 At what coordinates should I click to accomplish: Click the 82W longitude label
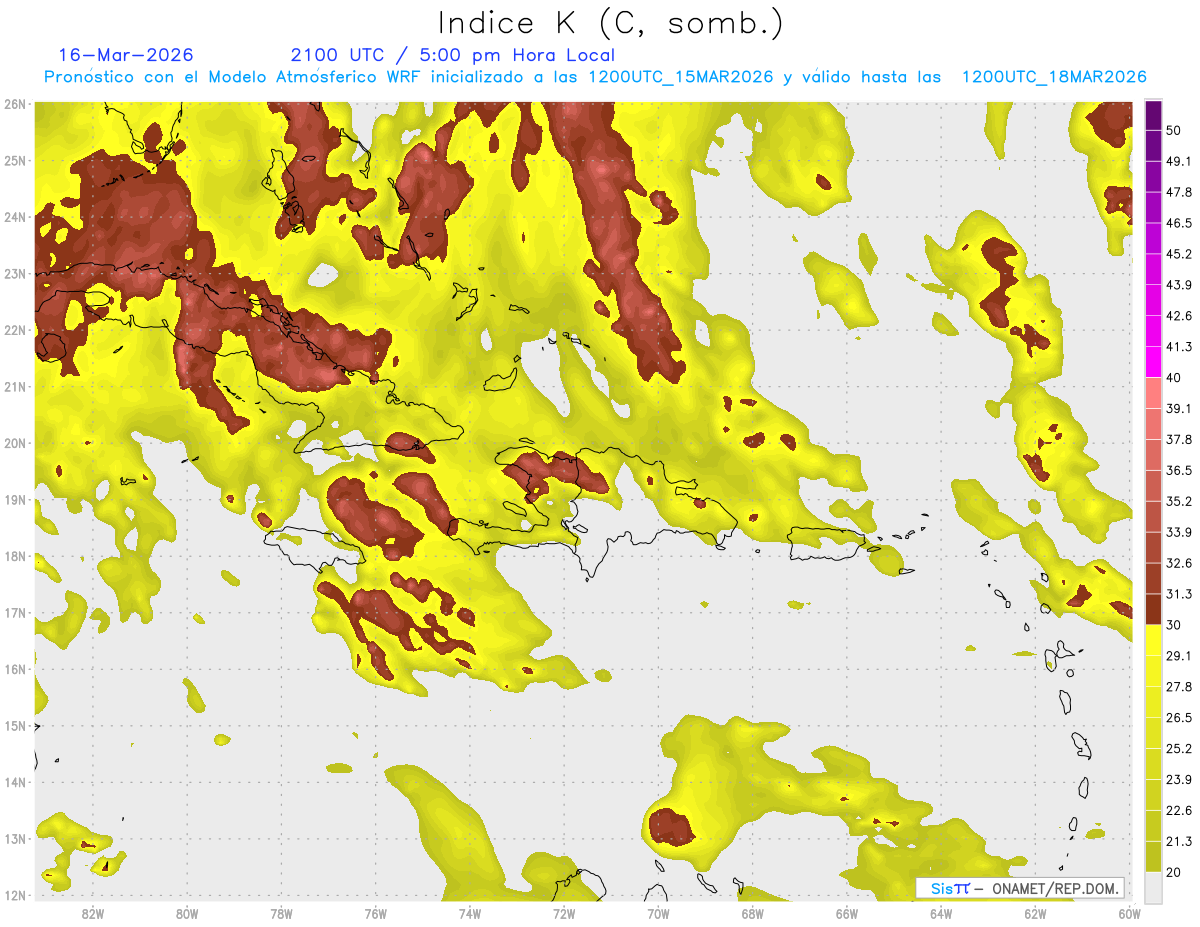pos(93,913)
